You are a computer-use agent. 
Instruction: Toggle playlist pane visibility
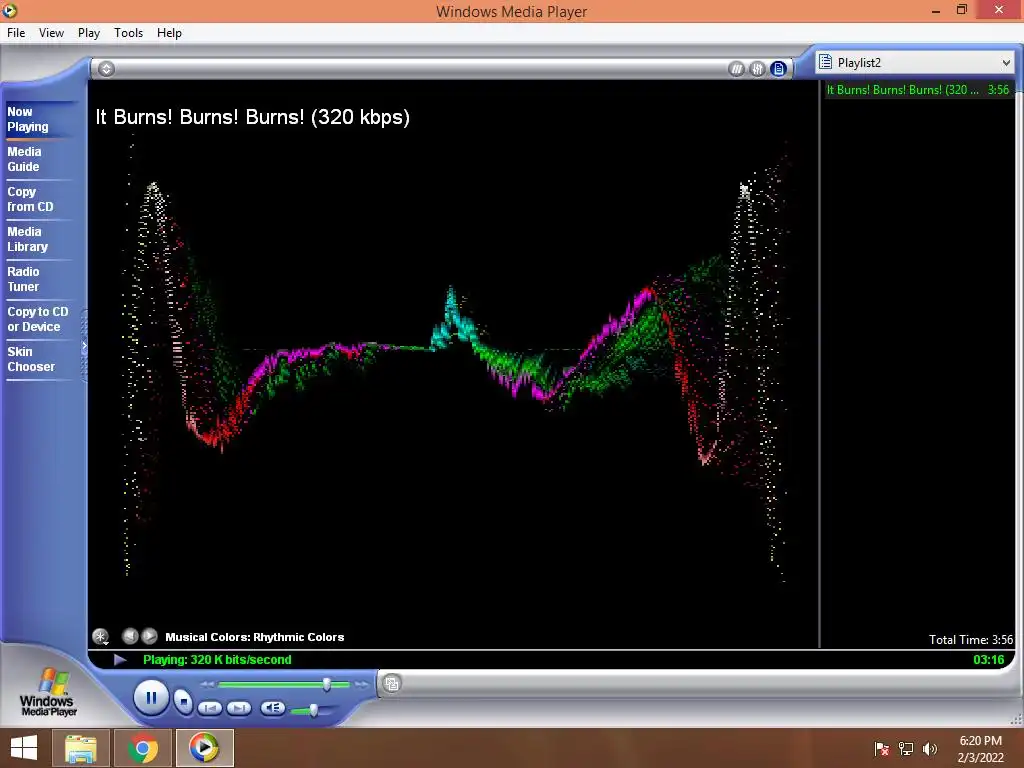click(x=778, y=69)
